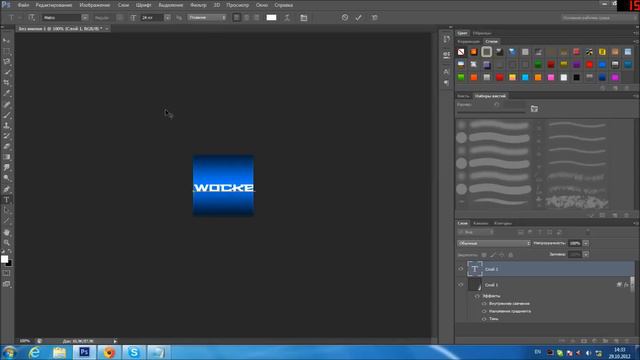Image resolution: width=640 pixels, height=360 pixels.
Task: Apply the default no-style swatch
Action: [461, 52]
